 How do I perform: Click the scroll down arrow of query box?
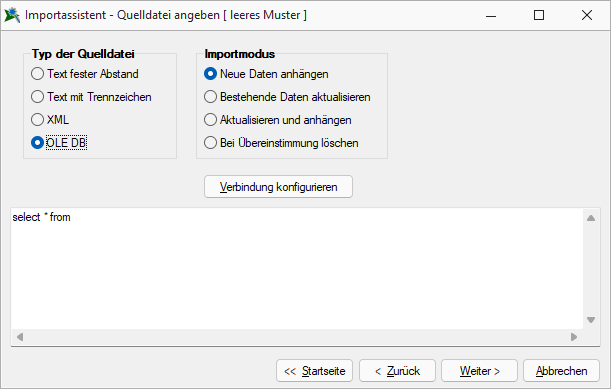591,320
